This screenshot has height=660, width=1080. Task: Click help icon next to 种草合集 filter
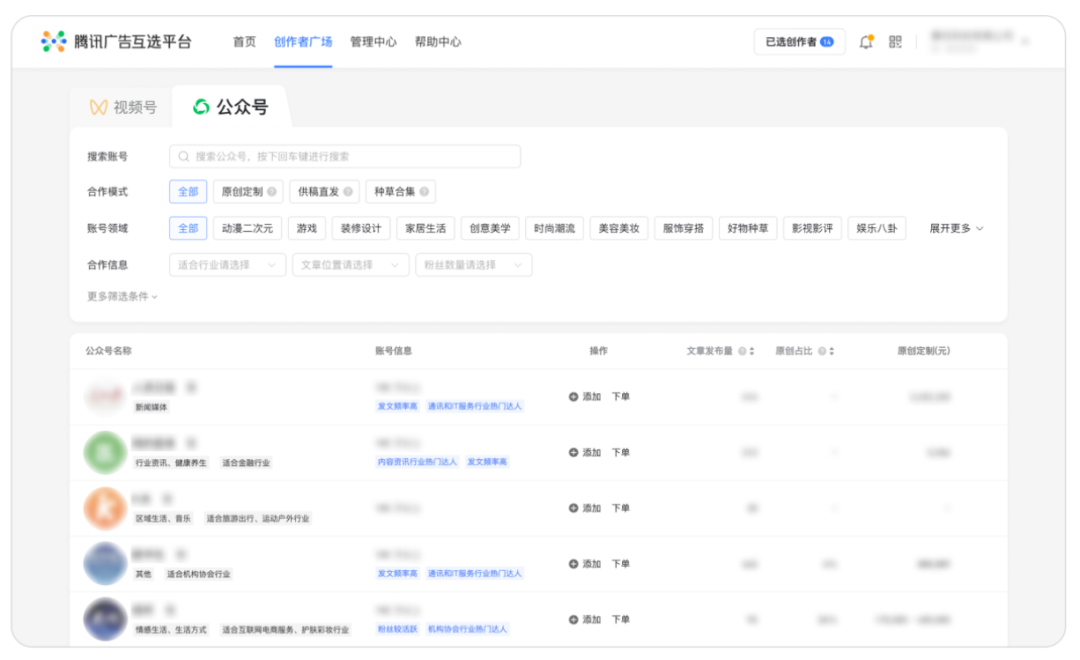point(424,192)
